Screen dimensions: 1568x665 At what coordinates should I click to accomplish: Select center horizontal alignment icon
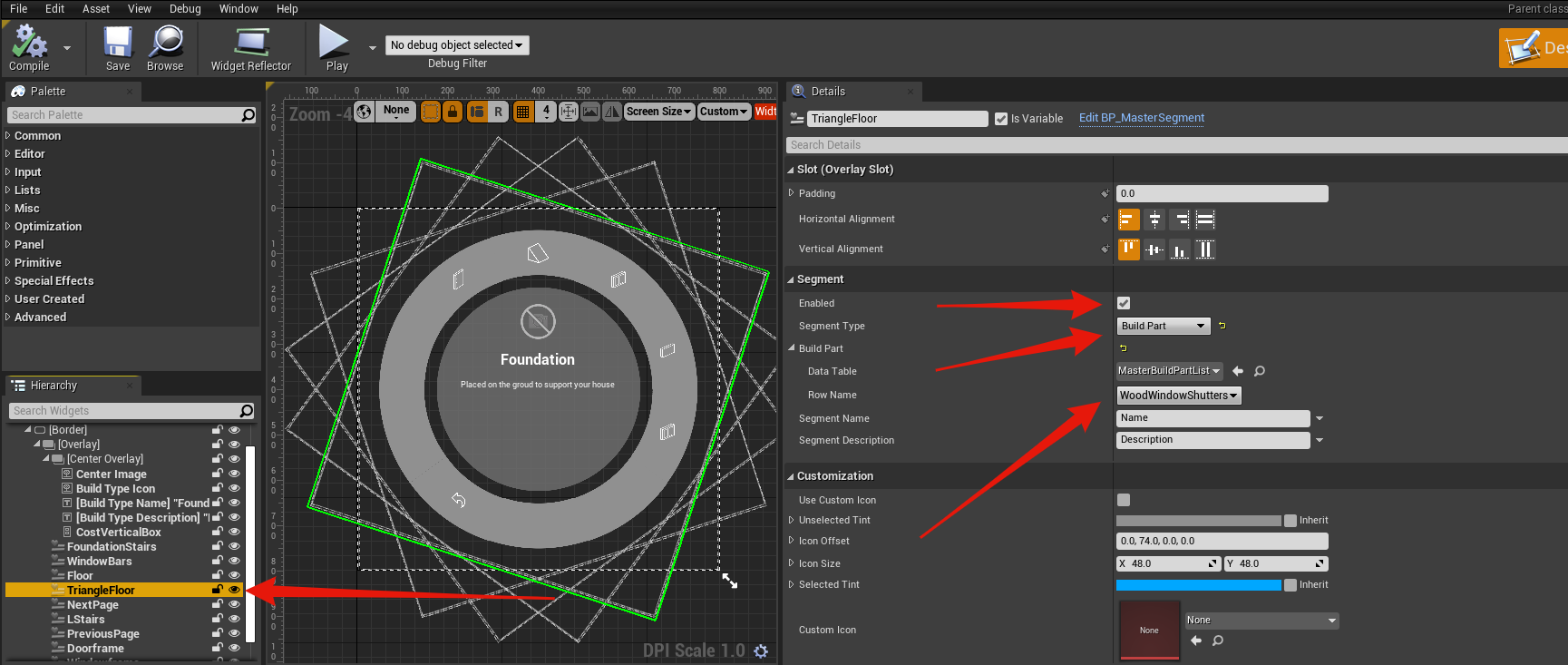pos(1154,220)
